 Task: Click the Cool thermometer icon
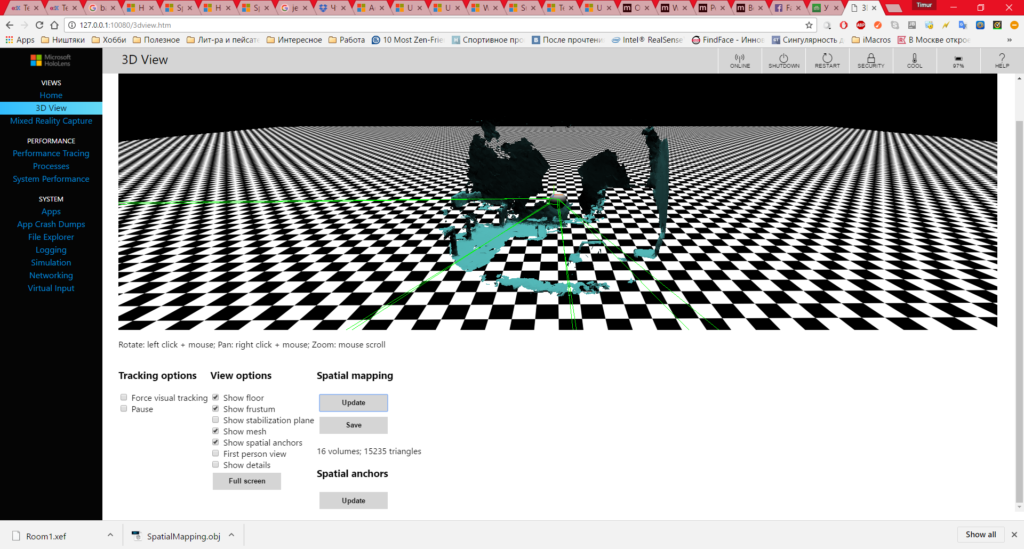click(914, 60)
